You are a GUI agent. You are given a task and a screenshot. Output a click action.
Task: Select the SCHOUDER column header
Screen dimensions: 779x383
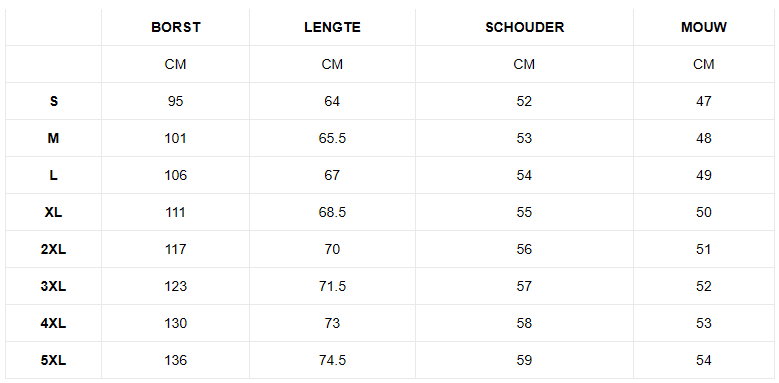point(525,27)
